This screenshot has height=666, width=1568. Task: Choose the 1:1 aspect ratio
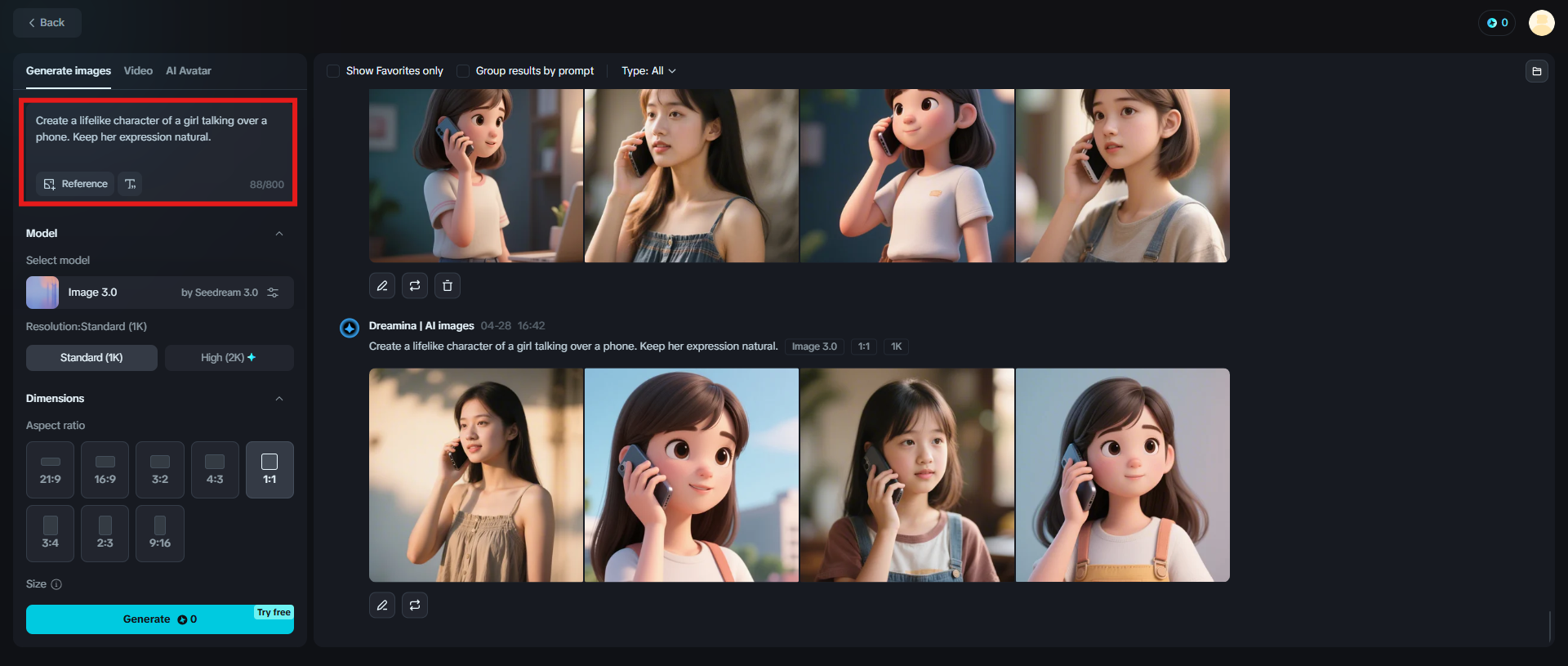(269, 470)
